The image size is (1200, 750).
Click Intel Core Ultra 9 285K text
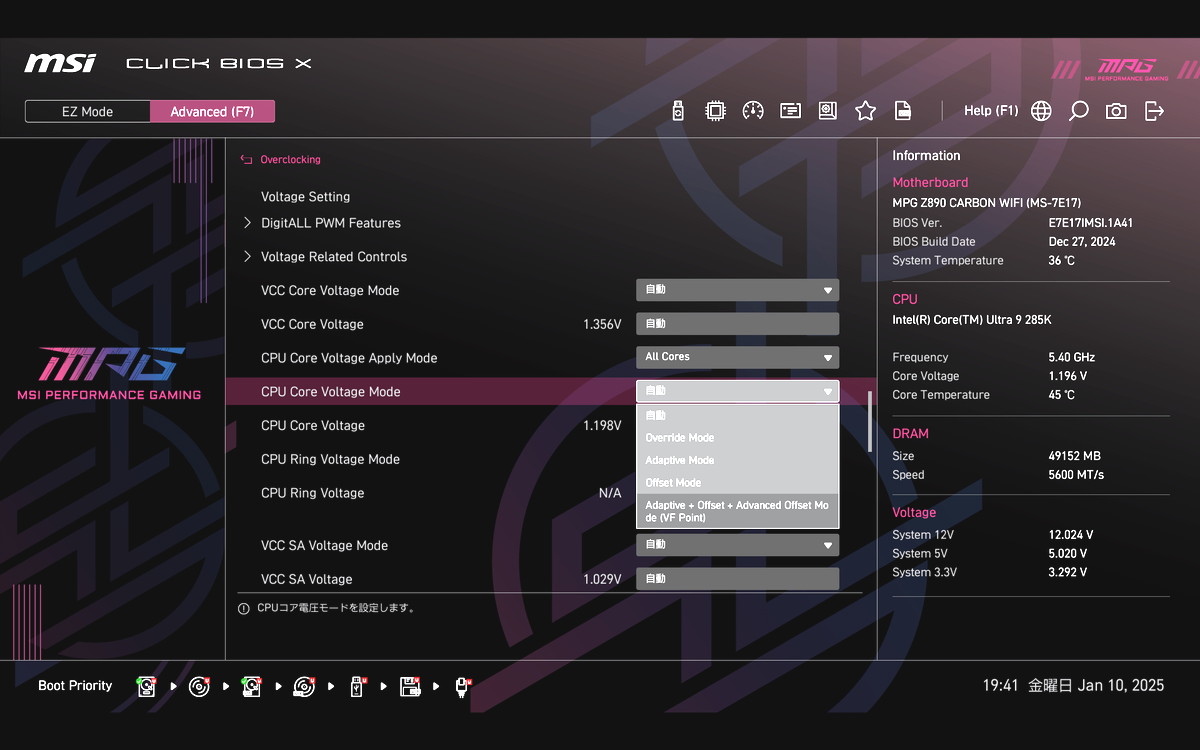[972, 320]
